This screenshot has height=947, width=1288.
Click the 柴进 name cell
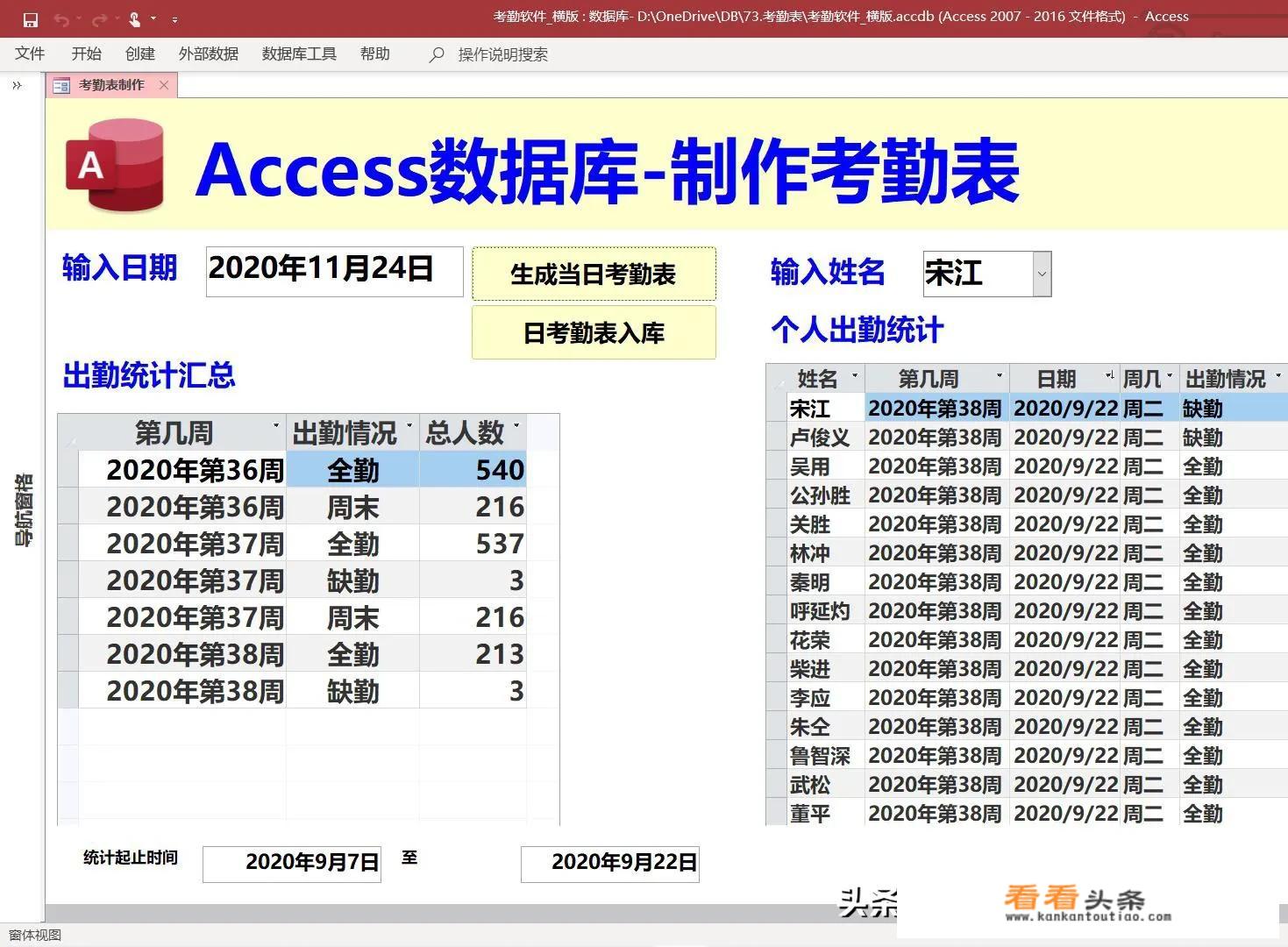[826, 668]
